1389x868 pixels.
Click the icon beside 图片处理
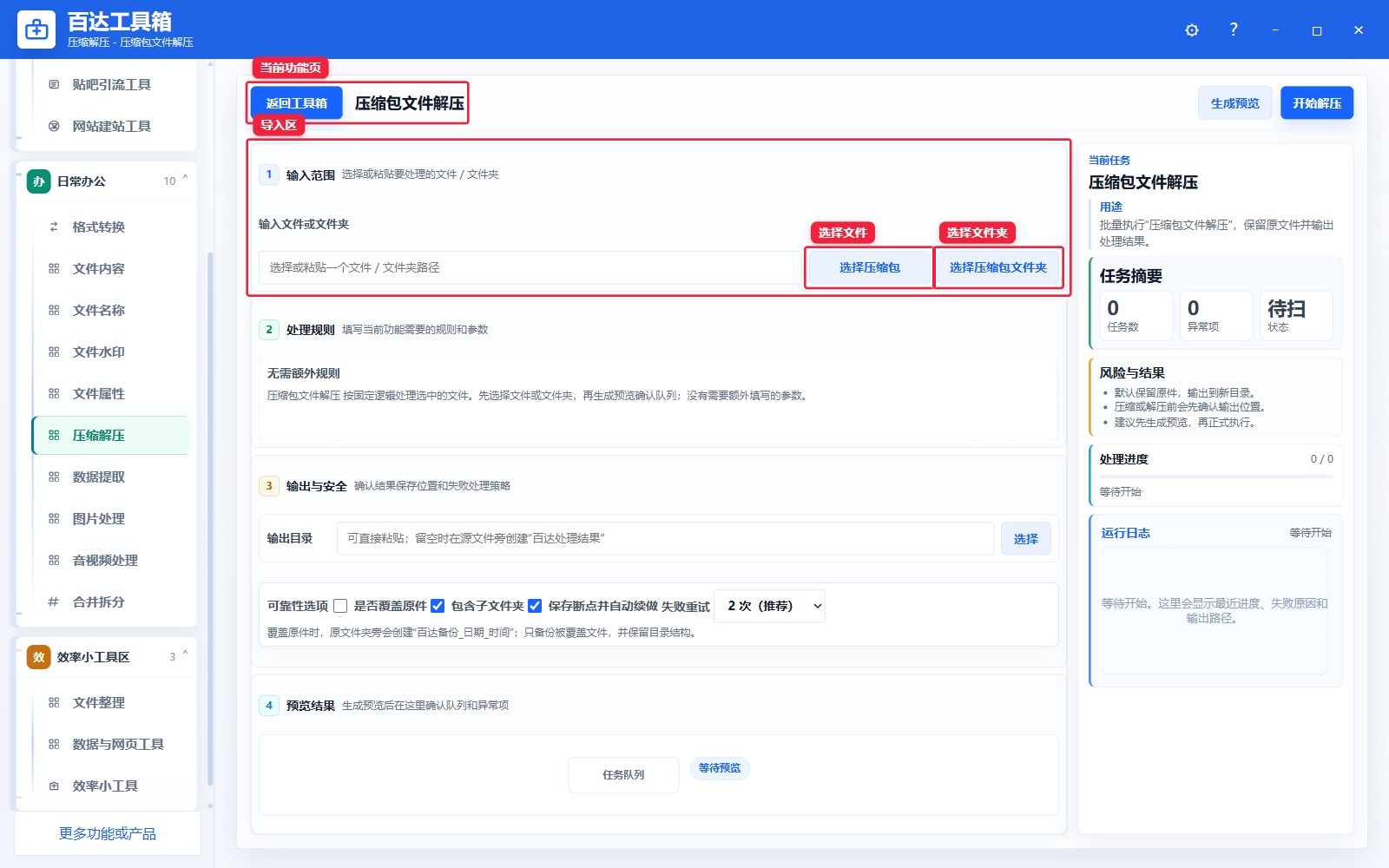coord(54,518)
